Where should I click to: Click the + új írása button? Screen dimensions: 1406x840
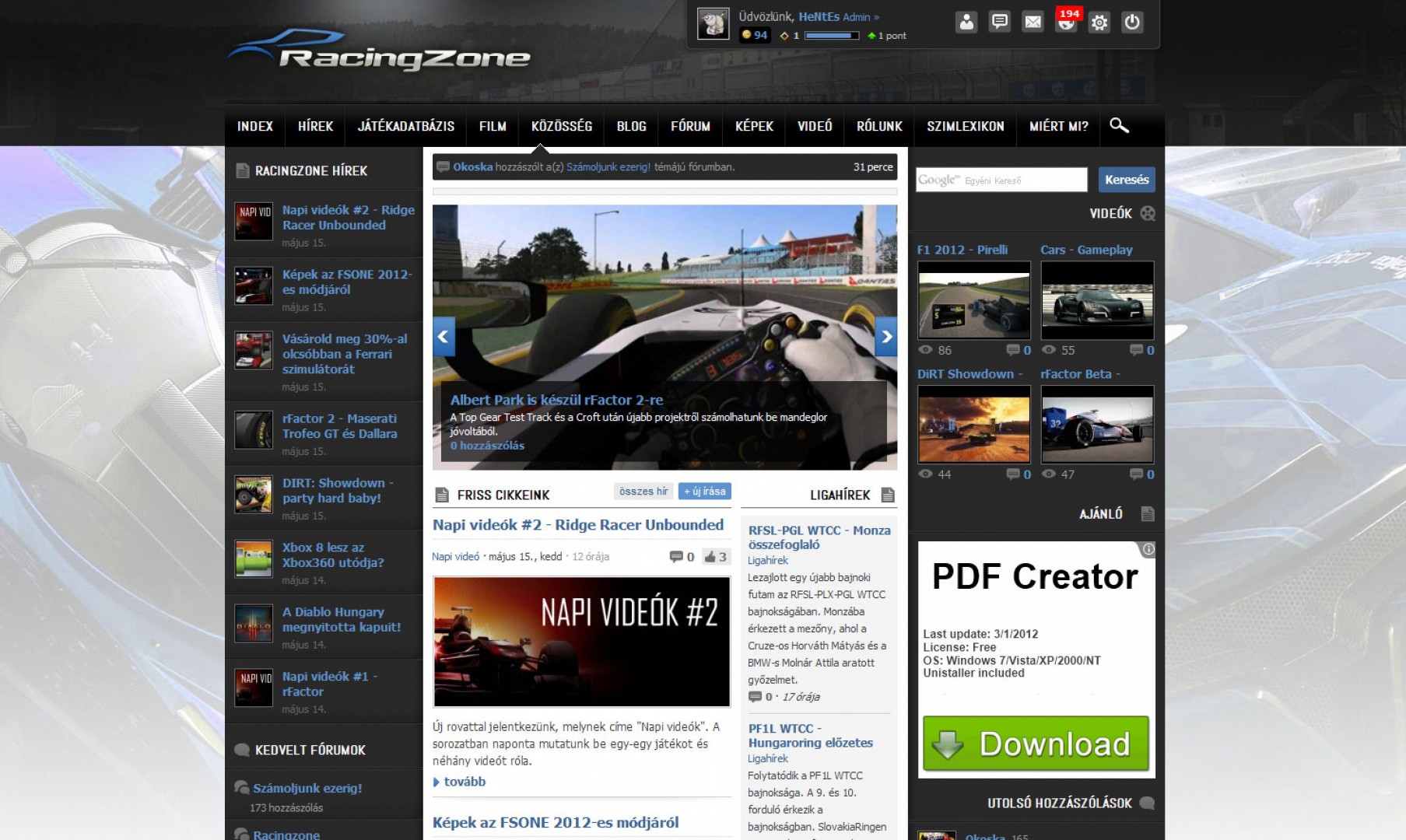pos(704,492)
